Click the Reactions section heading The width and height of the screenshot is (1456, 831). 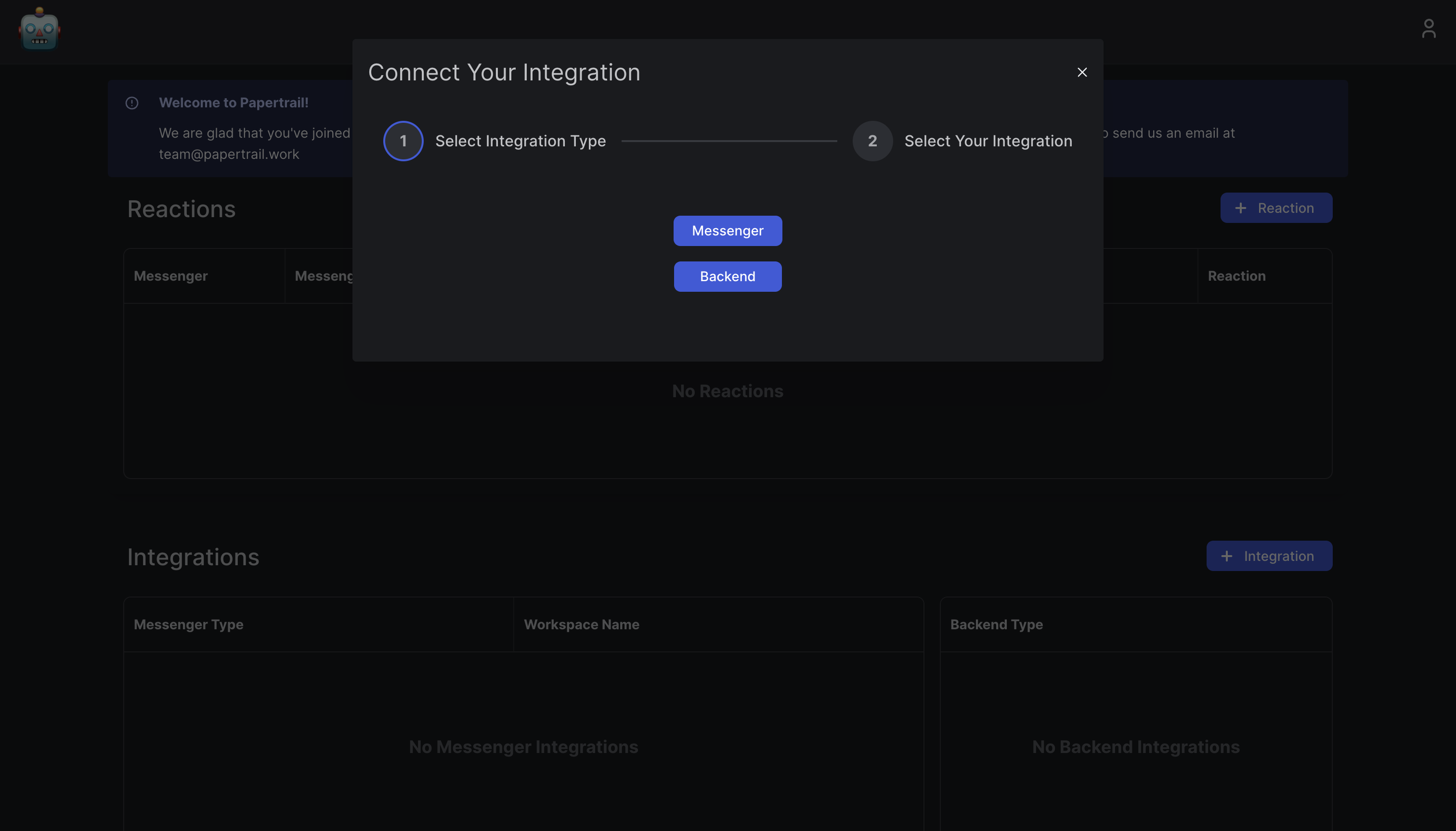(x=181, y=209)
